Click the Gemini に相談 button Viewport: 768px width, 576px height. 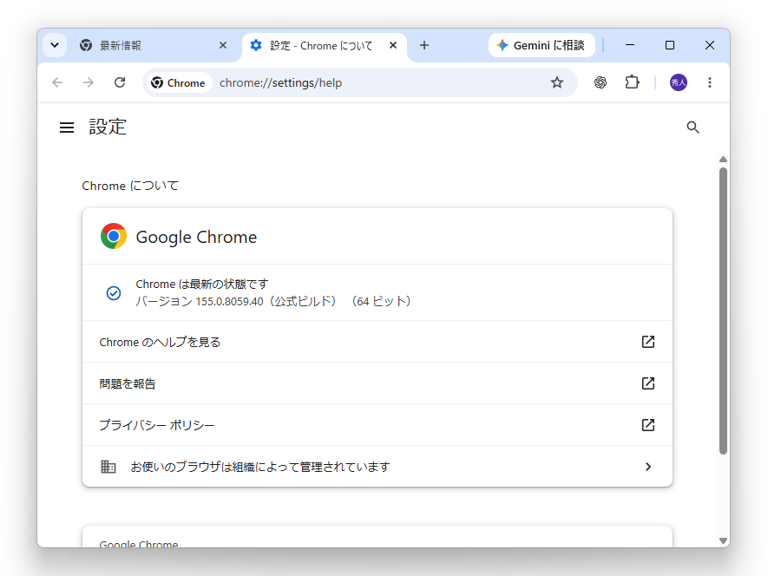(541, 45)
